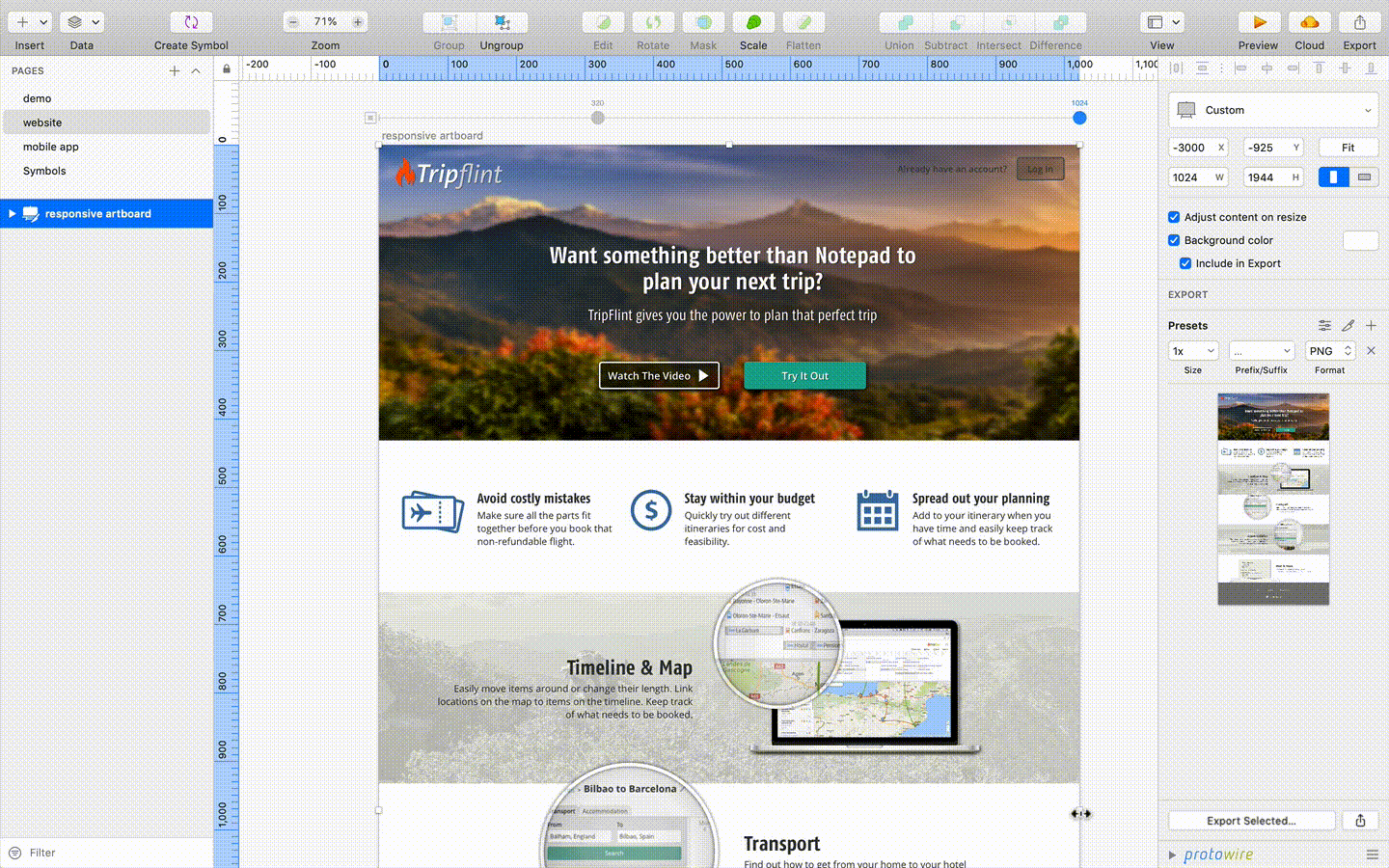The image size is (1389, 868).
Task: Click Watch The Video button on artboard
Action: pyautogui.click(x=659, y=375)
